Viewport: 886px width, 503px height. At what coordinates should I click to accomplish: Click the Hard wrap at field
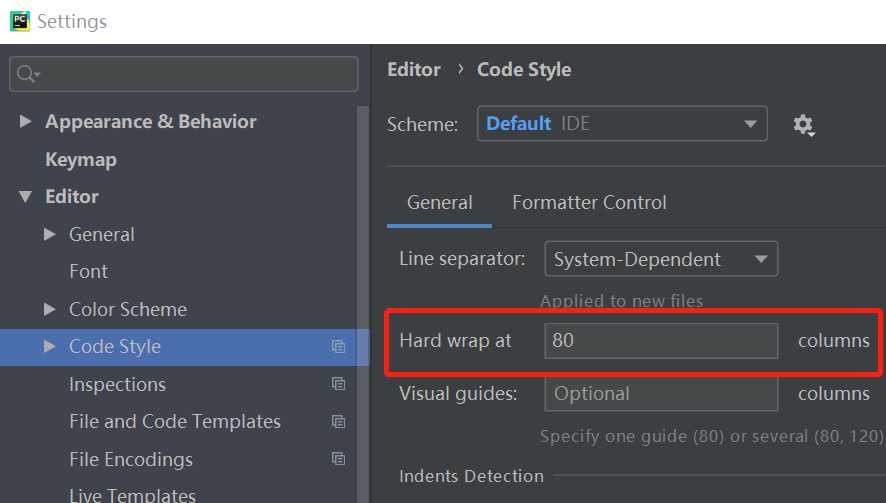point(660,340)
